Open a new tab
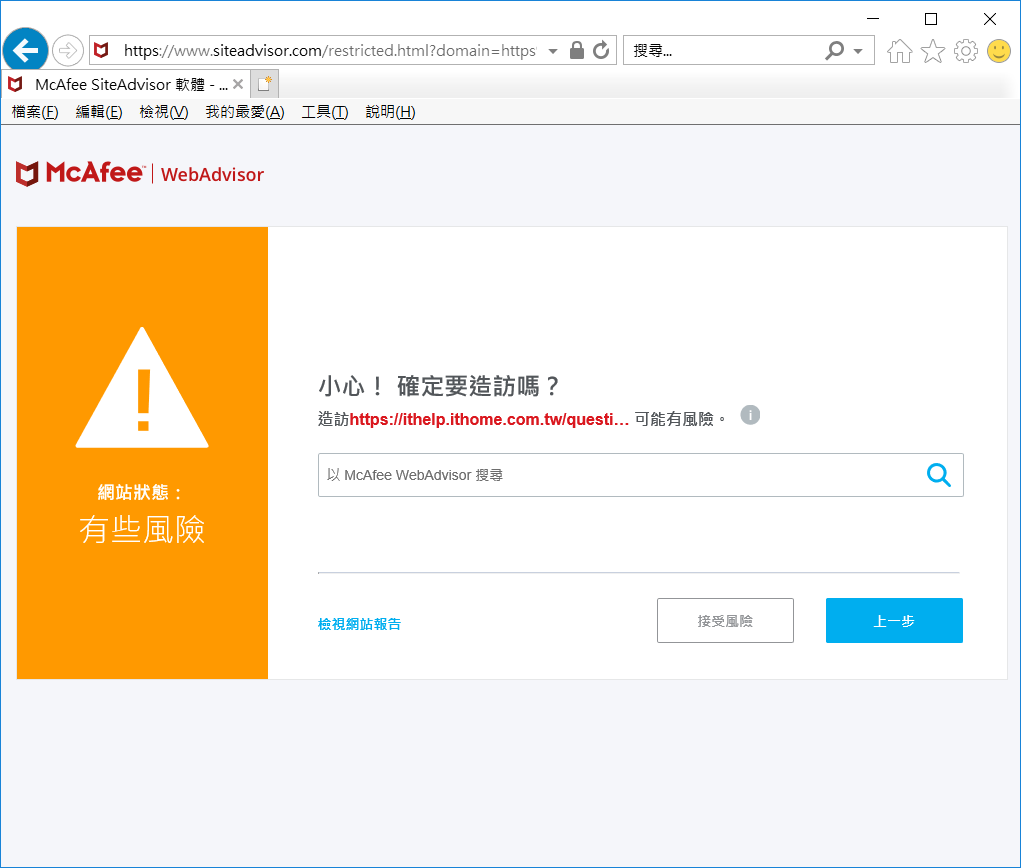This screenshot has height=868, width=1021. point(264,84)
